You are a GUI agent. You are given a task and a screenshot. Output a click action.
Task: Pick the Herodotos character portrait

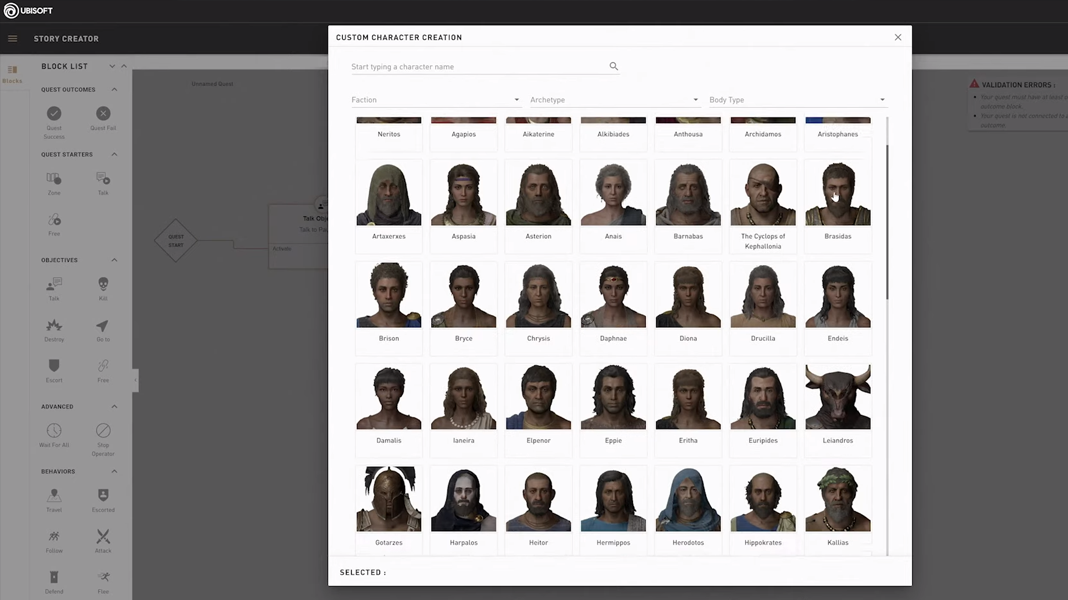coord(688,499)
